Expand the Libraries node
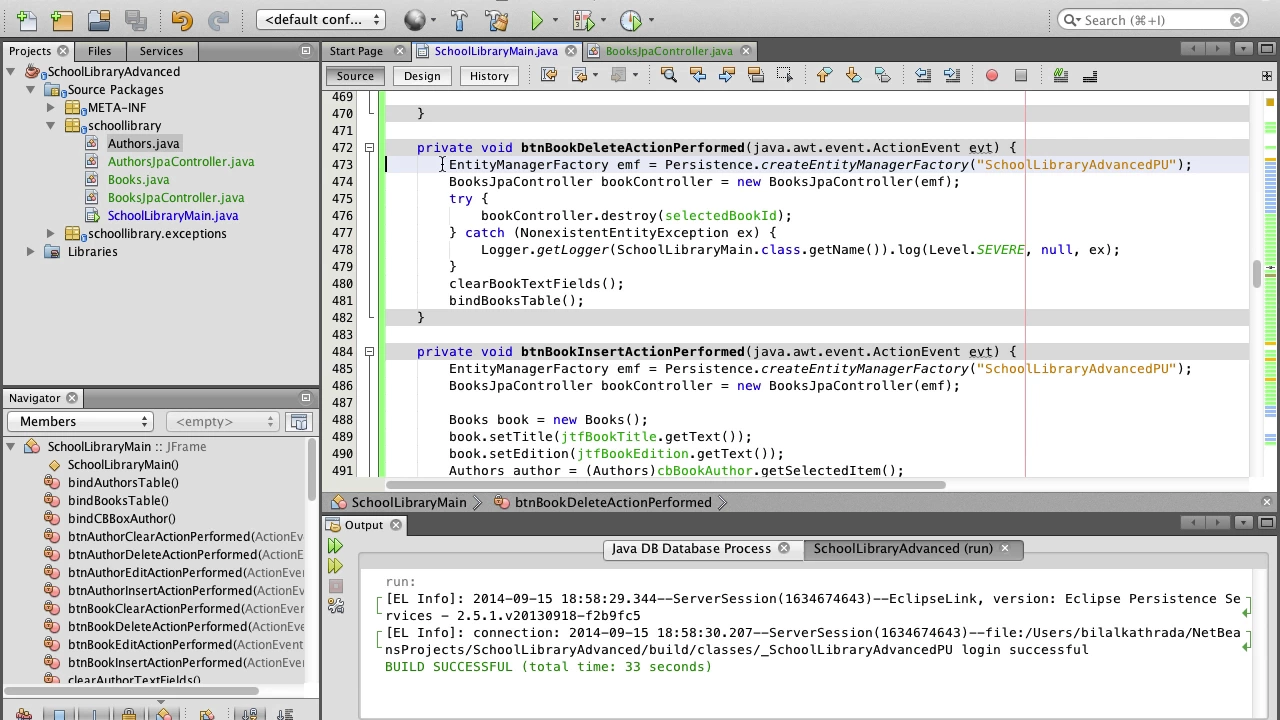Image resolution: width=1280 pixels, height=720 pixels. point(31,252)
